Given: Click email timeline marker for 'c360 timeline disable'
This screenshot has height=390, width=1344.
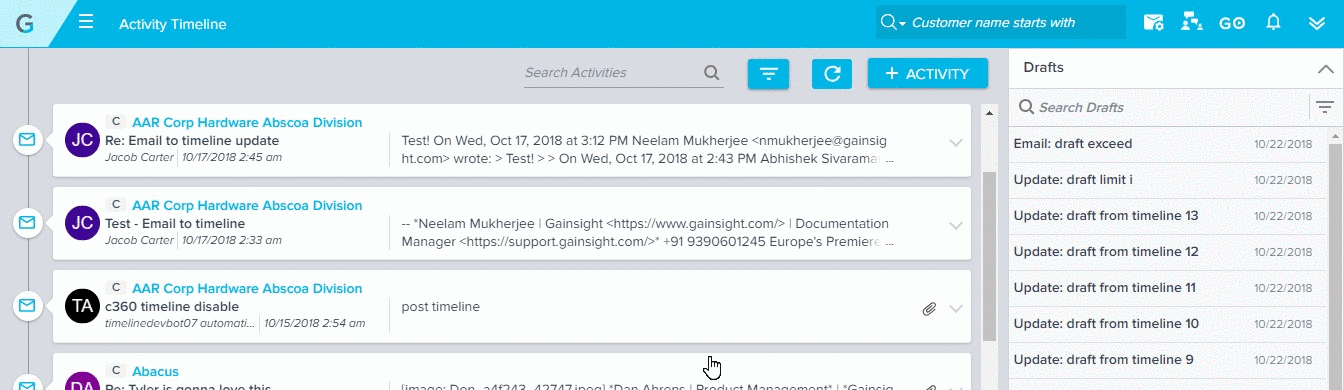Looking at the screenshot, I should click(x=27, y=305).
